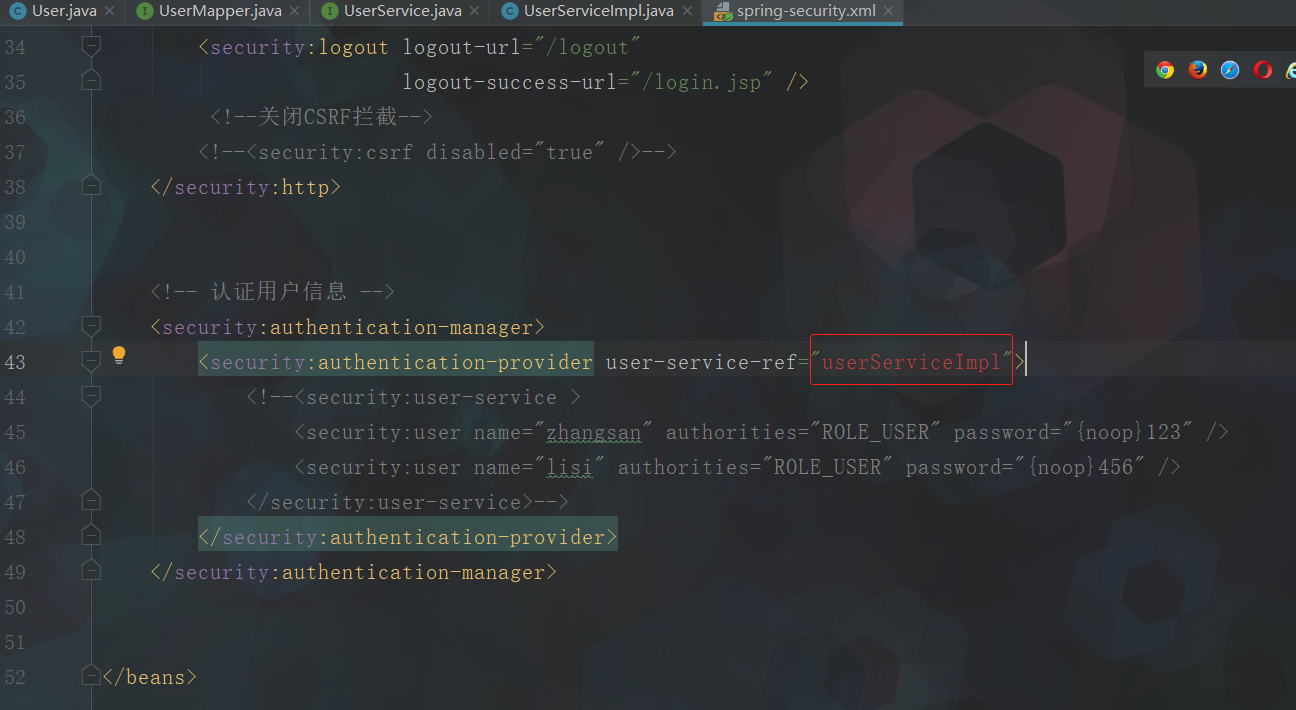Open in Chrome browser icon
Image resolution: width=1296 pixels, height=710 pixels.
1165,70
